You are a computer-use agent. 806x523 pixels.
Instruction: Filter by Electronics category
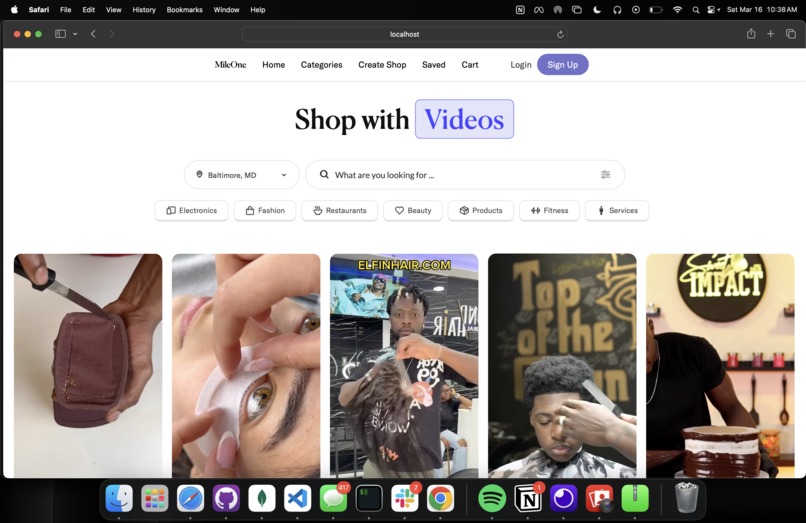tap(191, 210)
